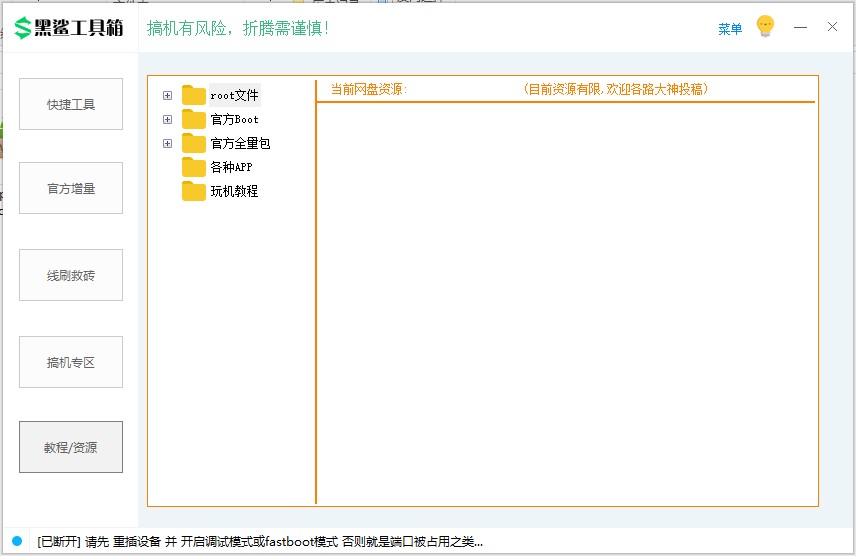Click the root文件 label
The width and height of the screenshot is (856, 556).
click(x=234, y=96)
